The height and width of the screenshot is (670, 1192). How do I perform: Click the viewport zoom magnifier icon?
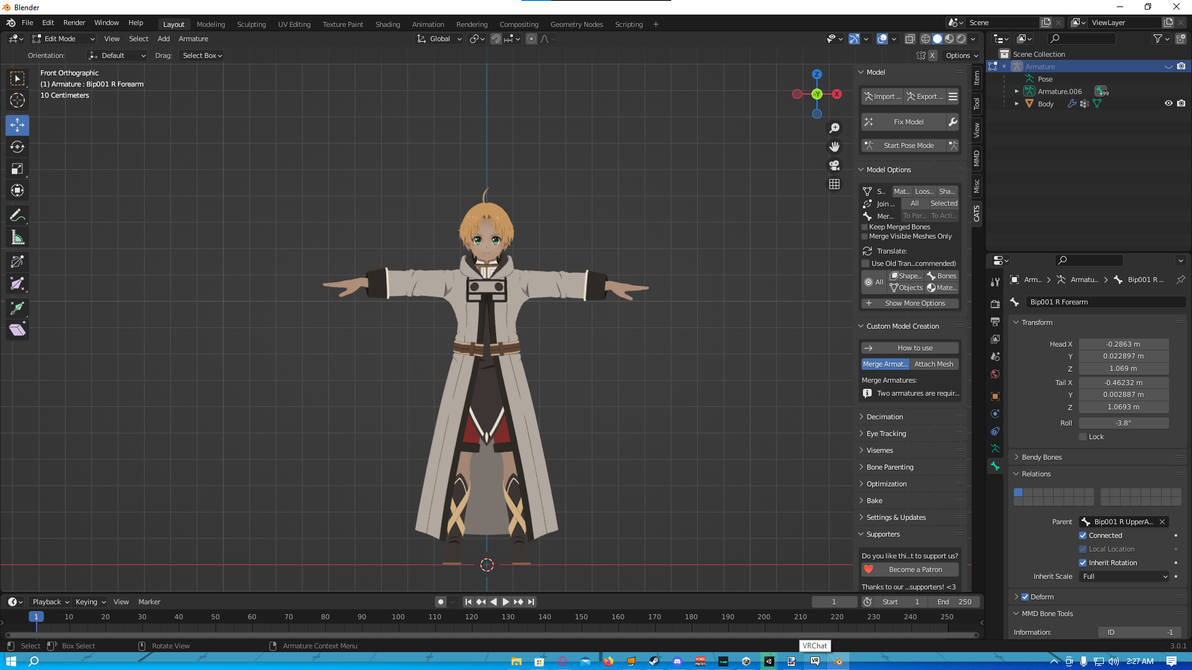click(834, 128)
